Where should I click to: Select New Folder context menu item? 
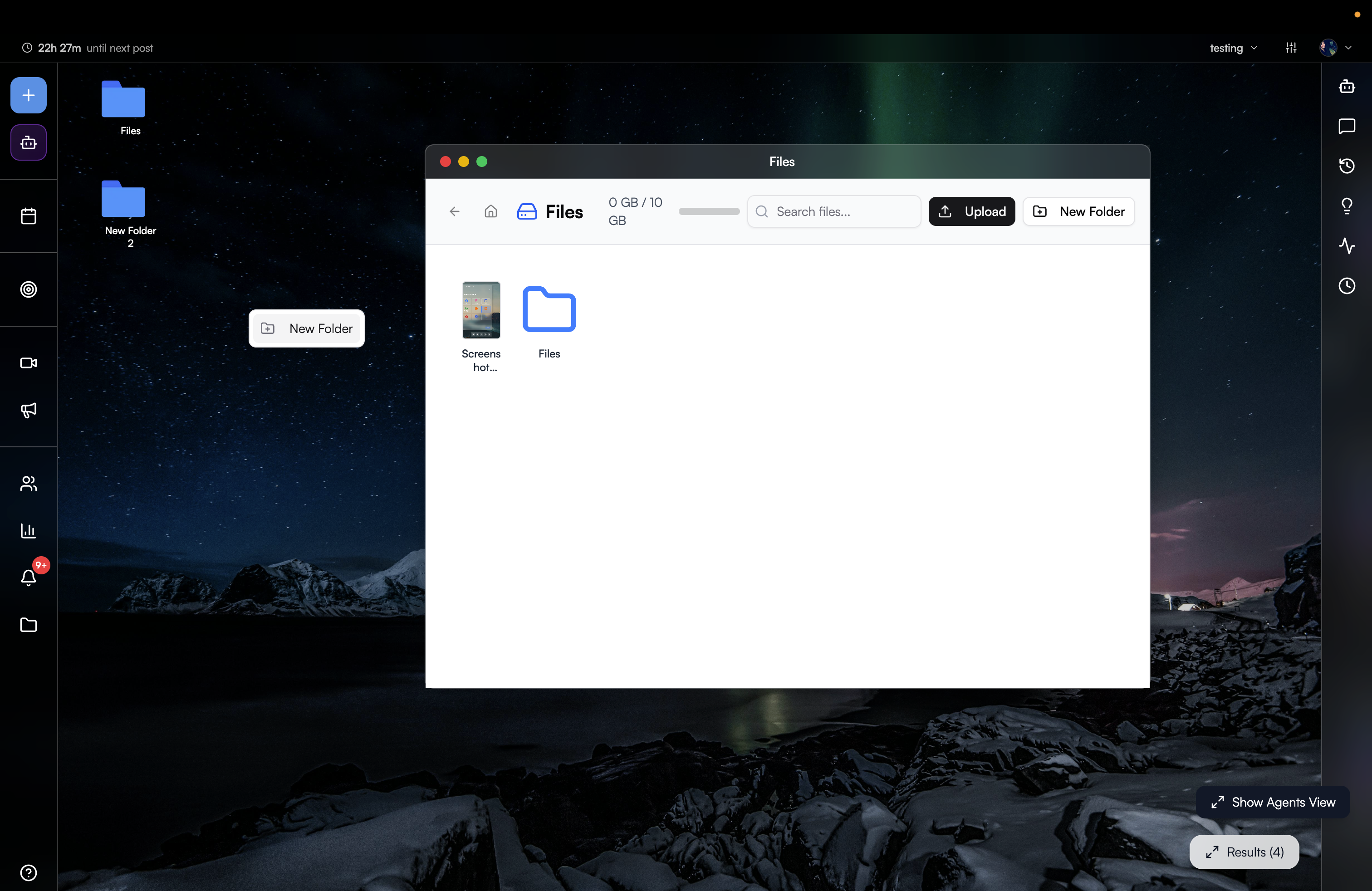tap(307, 328)
